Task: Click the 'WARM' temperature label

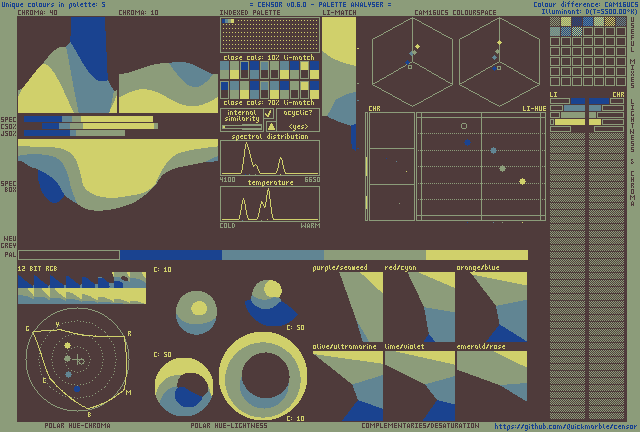Action: pos(310,225)
